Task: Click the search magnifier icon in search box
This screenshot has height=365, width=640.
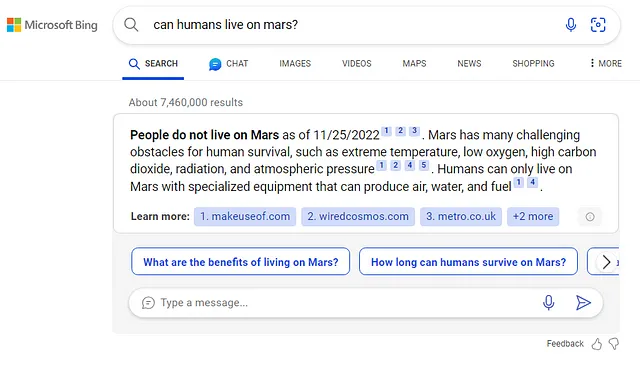Action: (131, 25)
